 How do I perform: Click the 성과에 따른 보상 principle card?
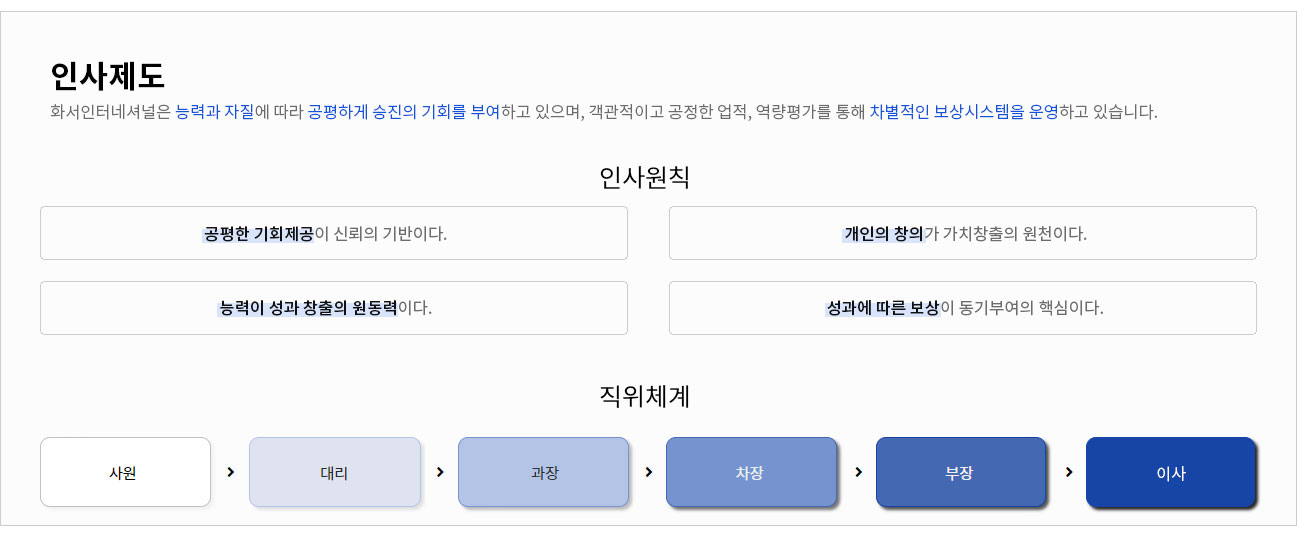click(963, 308)
